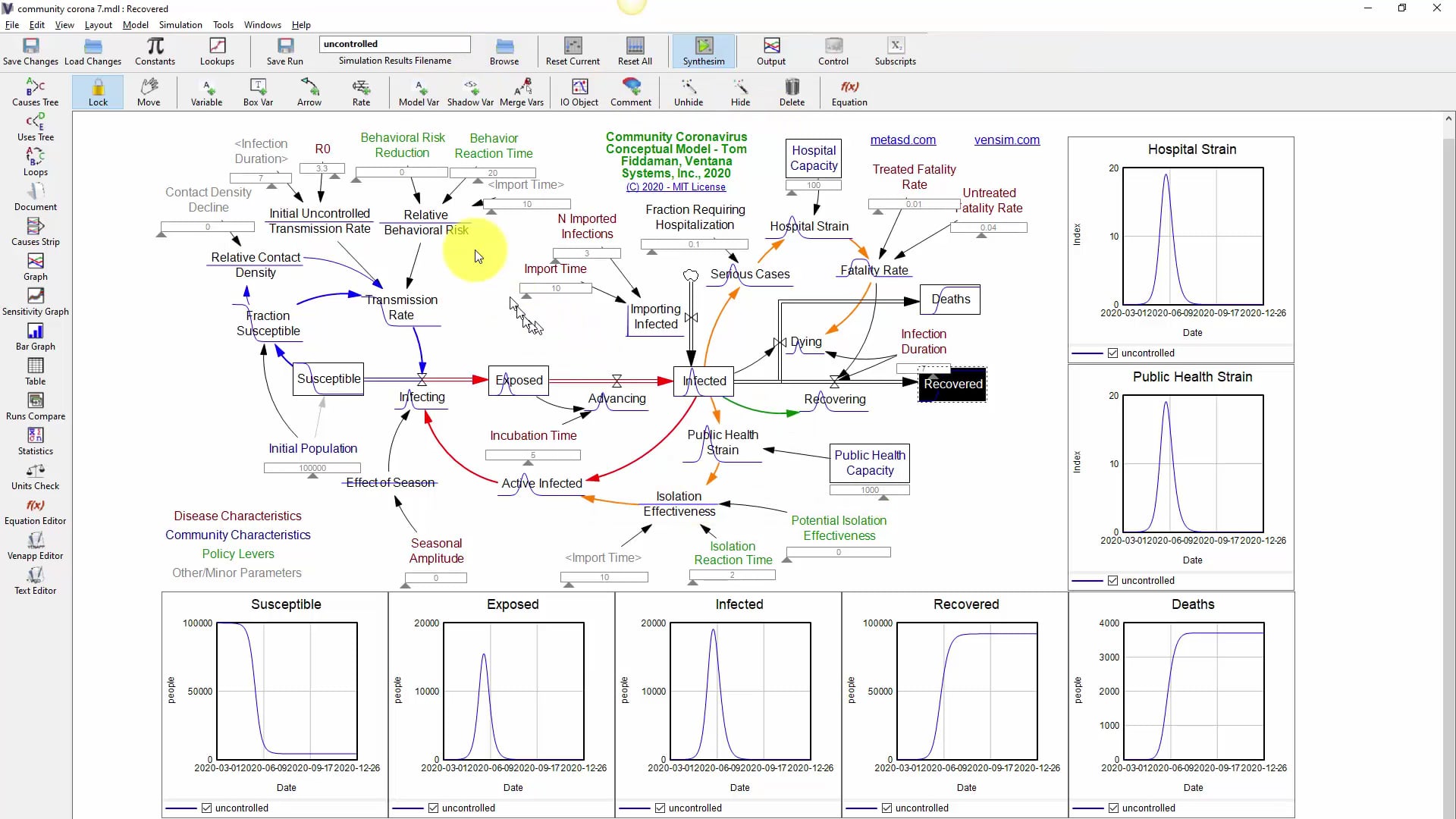Activate the Rate tool
This screenshot has width=1456, height=819.
pos(362,92)
